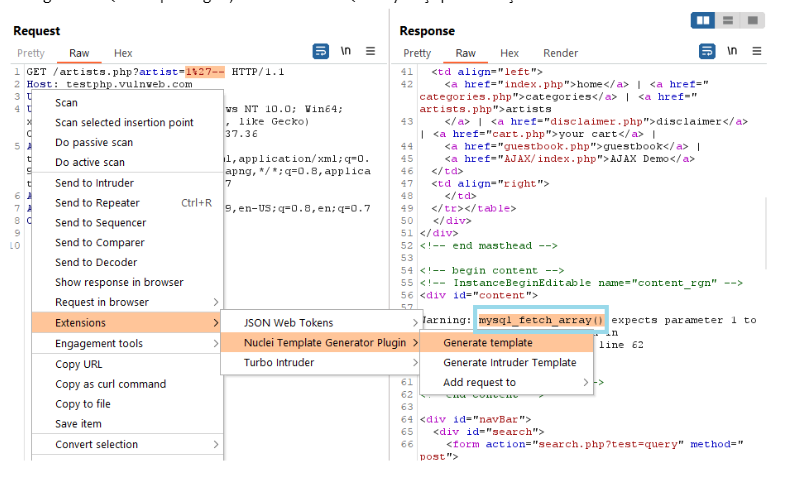Viewport: 792px width, 477px height.
Task: Choose Send to Repeater
Action: [x=127, y=203]
